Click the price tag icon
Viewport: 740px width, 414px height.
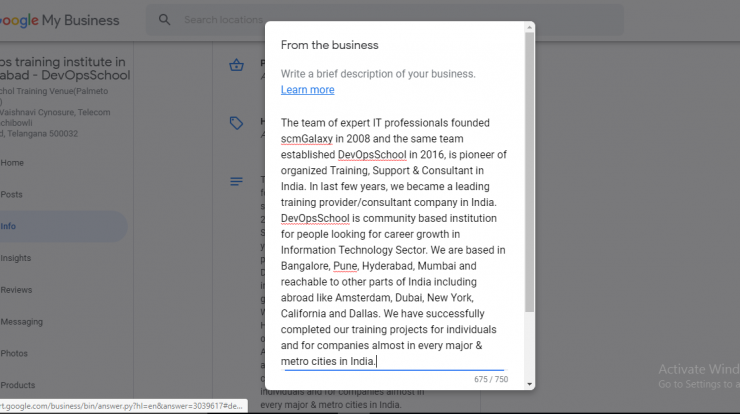(x=236, y=123)
